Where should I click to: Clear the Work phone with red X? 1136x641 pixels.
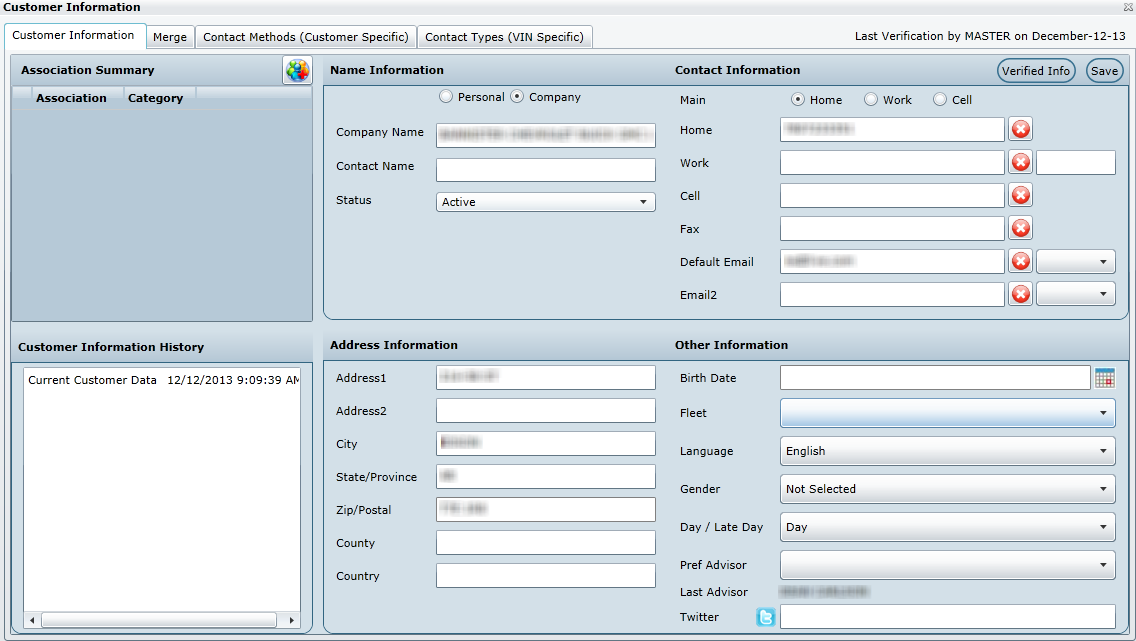point(1020,162)
